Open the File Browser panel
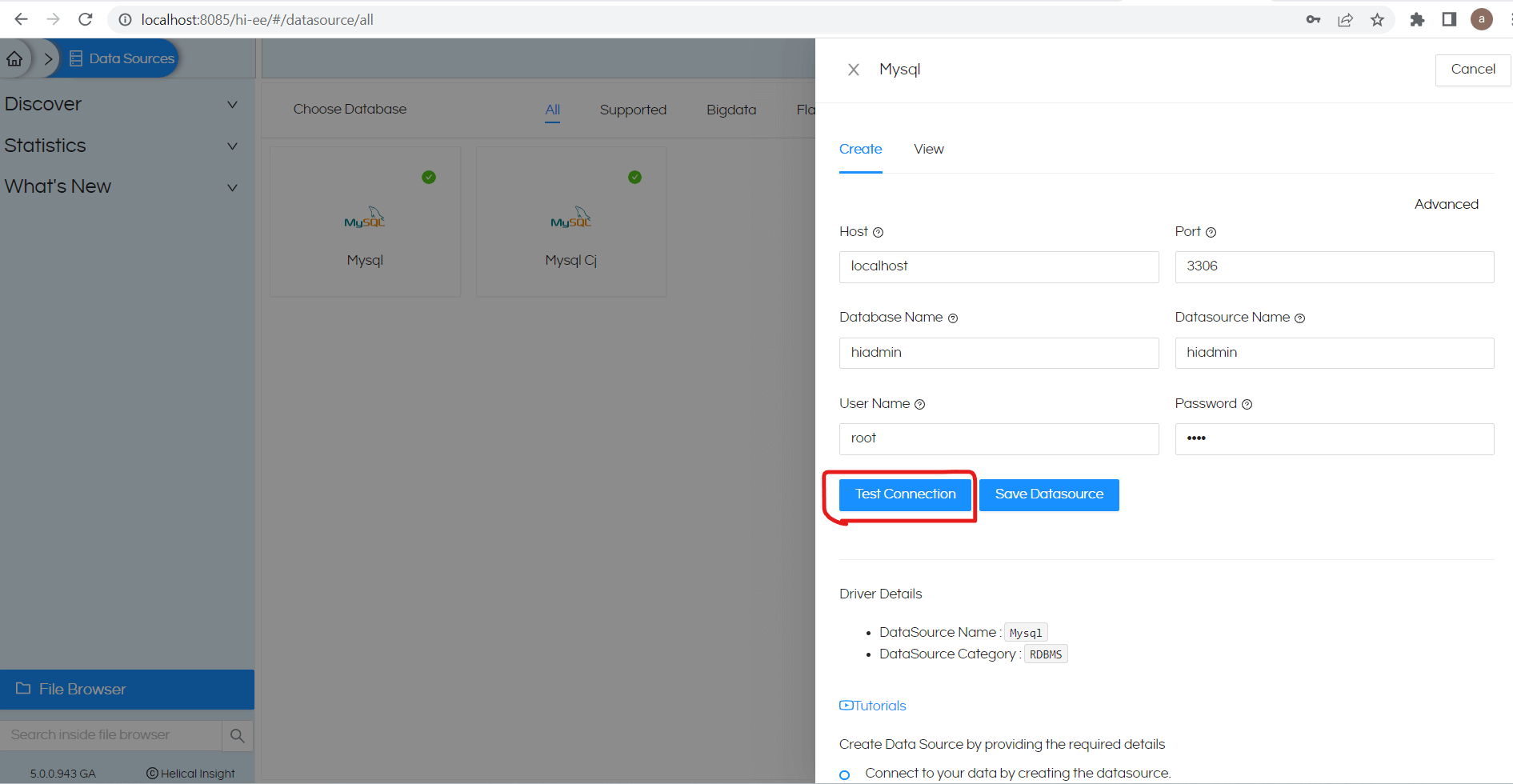Viewport: 1513px width, 784px height. pyautogui.click(x=127, y=690)
